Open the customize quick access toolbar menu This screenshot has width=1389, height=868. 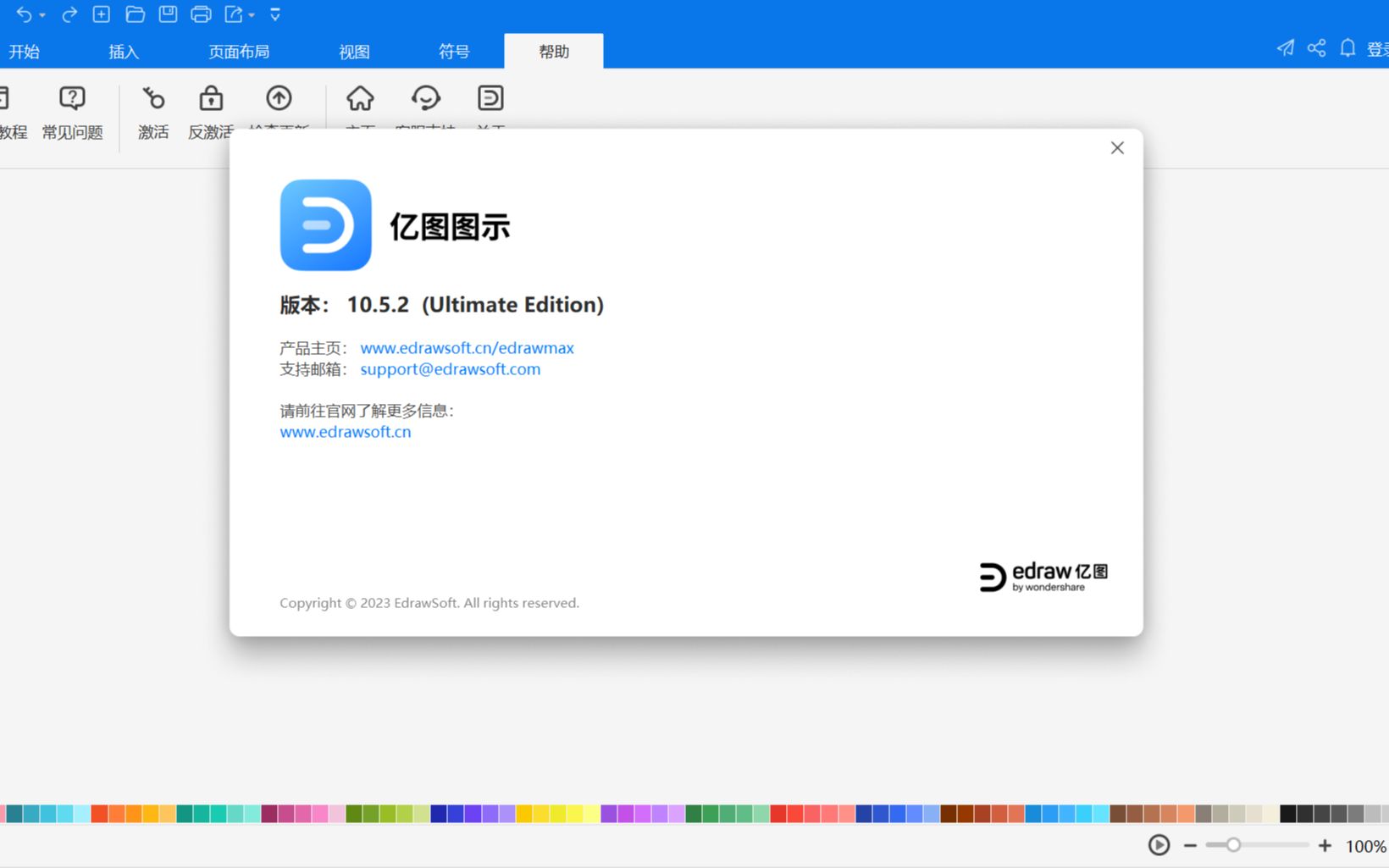point(275,14)
